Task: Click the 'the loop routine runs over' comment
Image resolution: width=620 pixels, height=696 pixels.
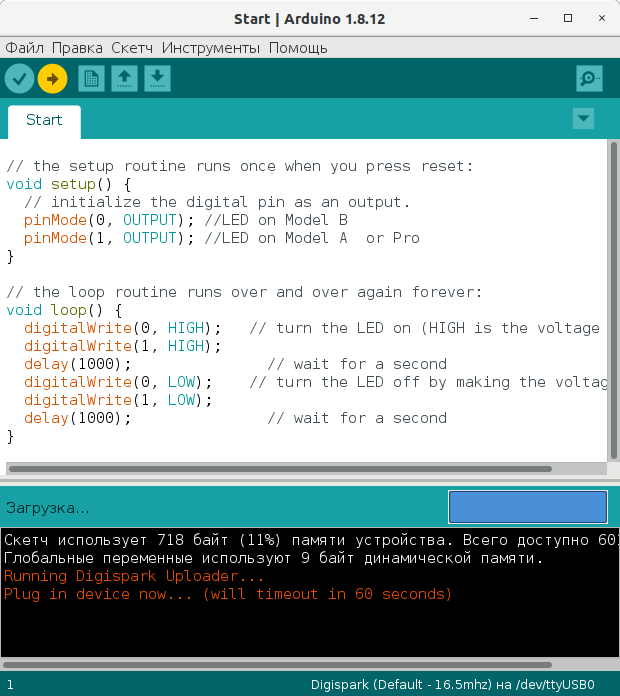Action: click(244, 293)
